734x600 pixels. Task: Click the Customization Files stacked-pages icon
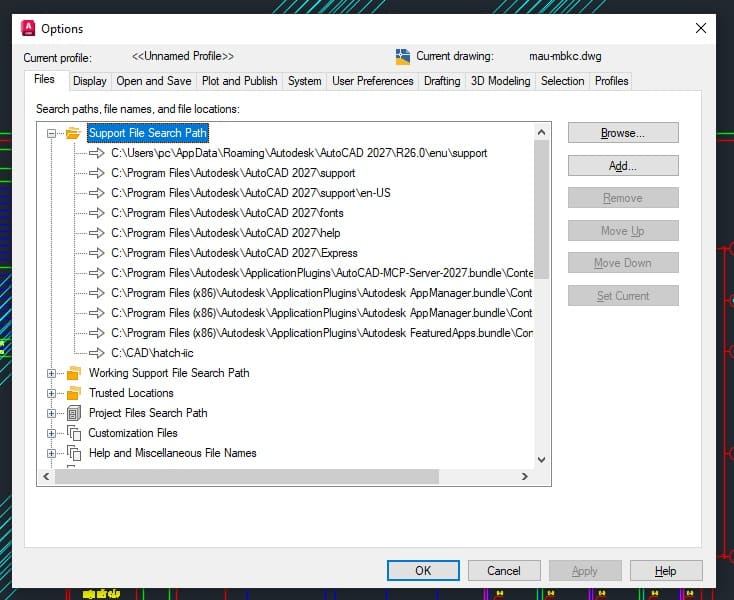(x=74, y=433)
